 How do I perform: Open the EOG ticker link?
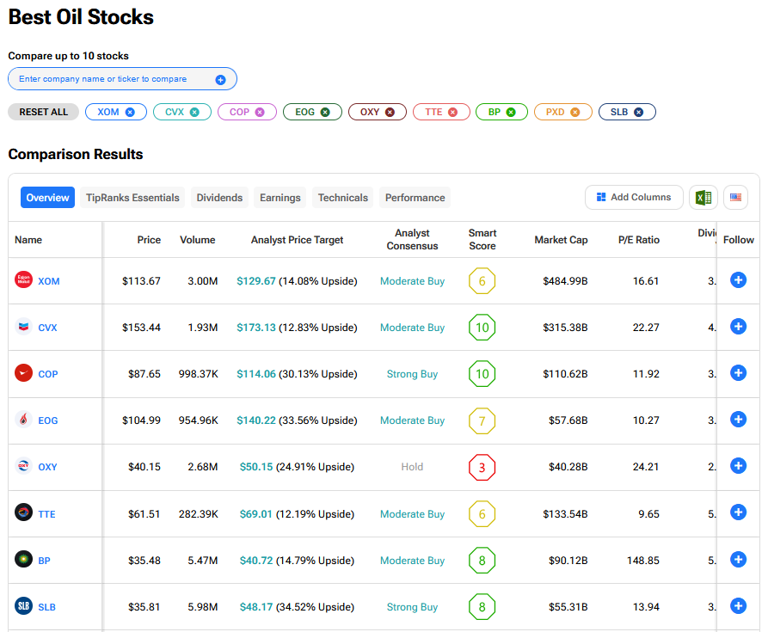click(x=48, y=421)
